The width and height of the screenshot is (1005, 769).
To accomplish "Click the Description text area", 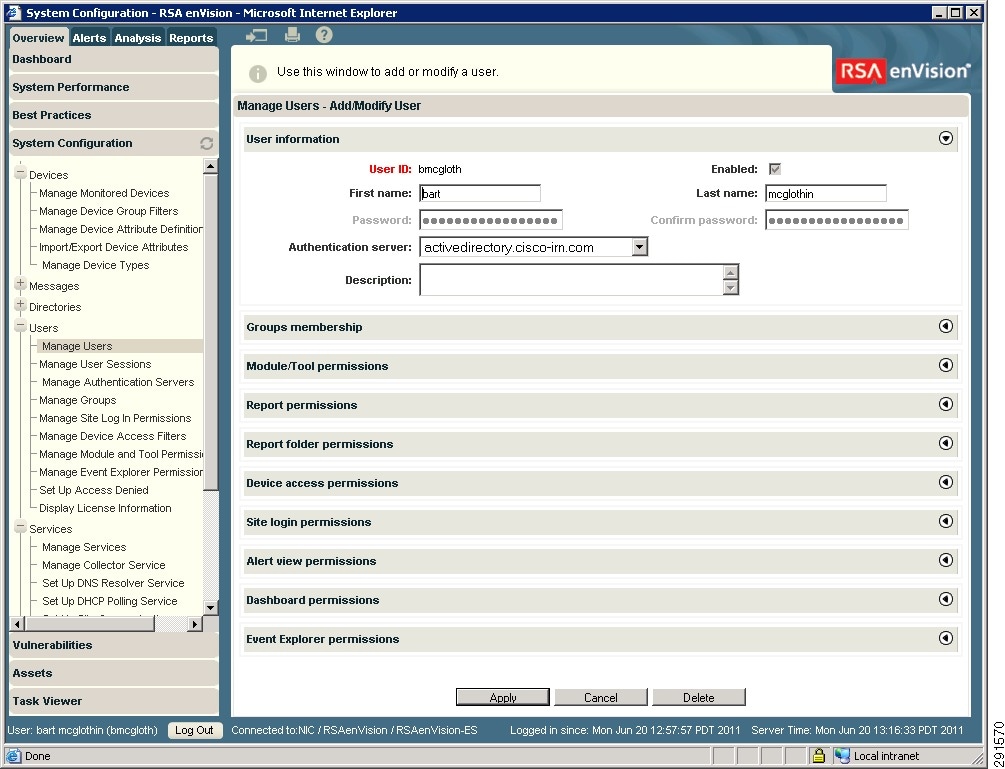I will coord(571,279).
